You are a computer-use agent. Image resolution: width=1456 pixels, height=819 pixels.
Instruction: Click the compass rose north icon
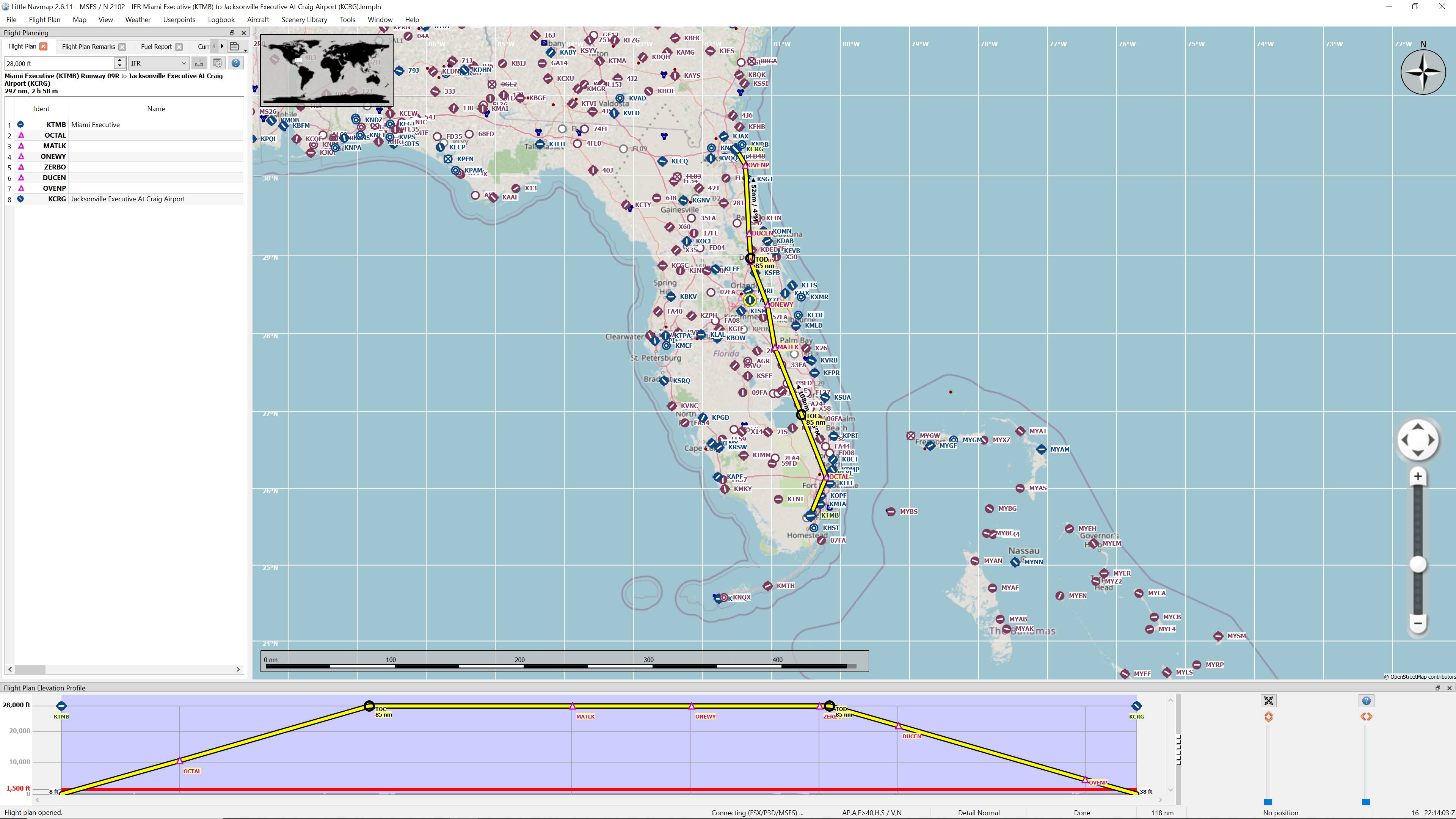point(1423,72)
